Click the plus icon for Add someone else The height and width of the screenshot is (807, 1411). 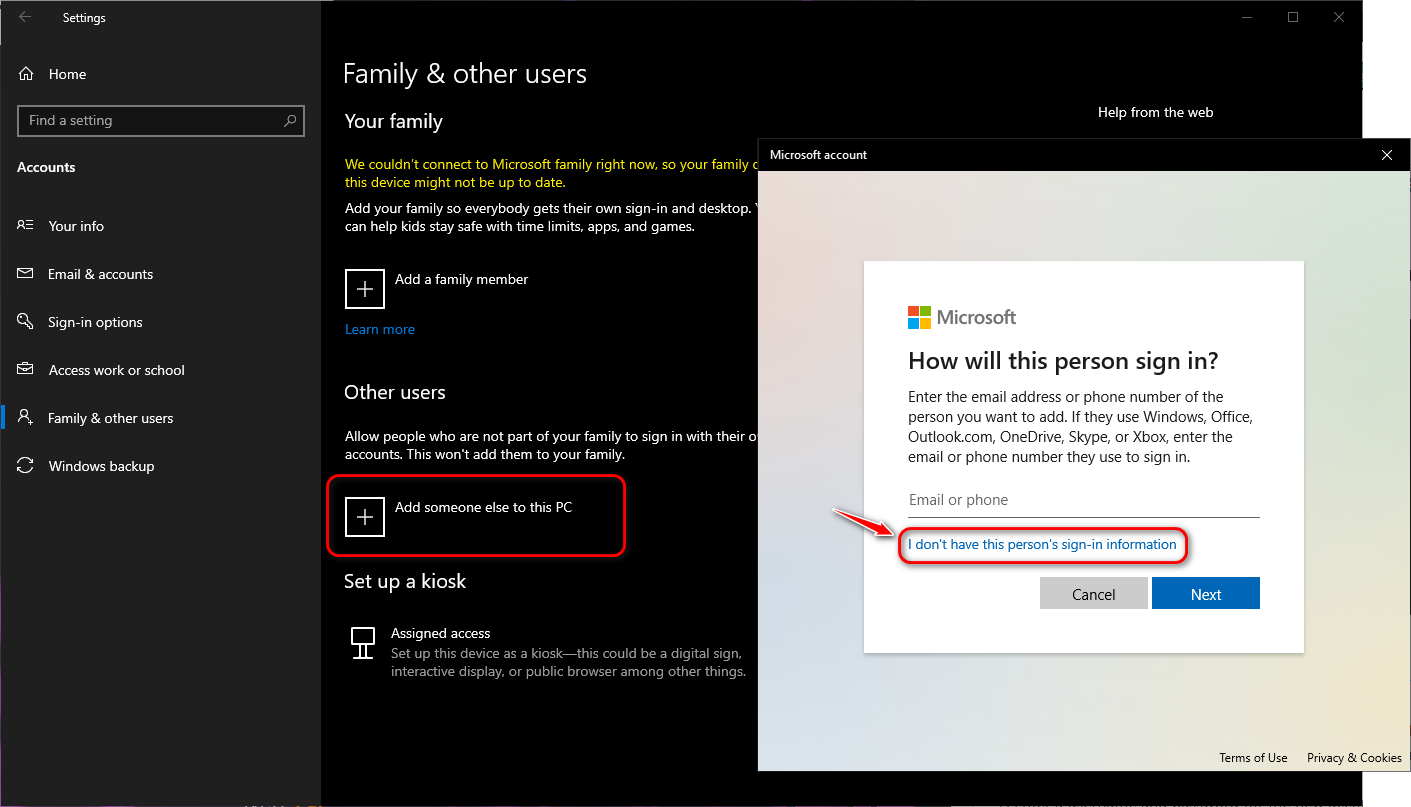point(365,516)
